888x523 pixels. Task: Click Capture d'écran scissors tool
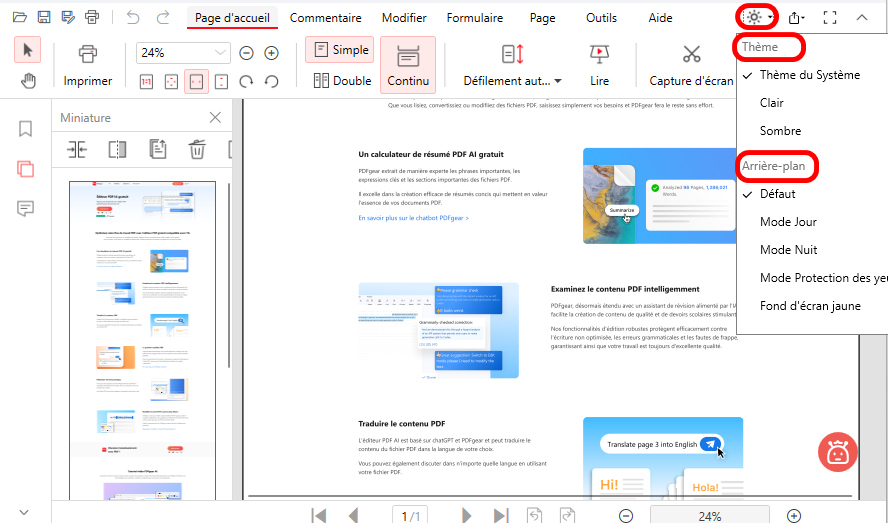691,66
